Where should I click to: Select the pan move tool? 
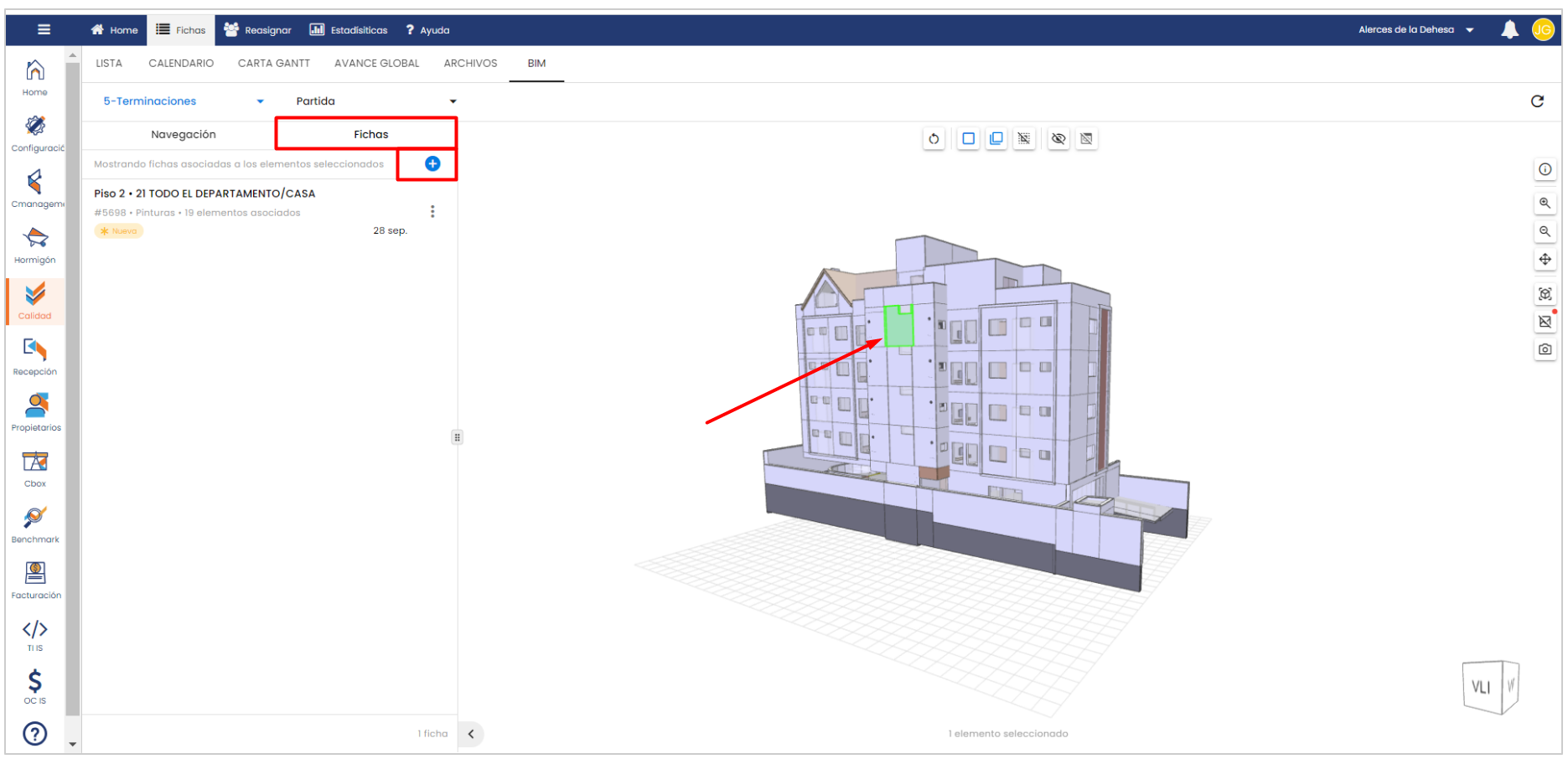(x=1545, y=260)
